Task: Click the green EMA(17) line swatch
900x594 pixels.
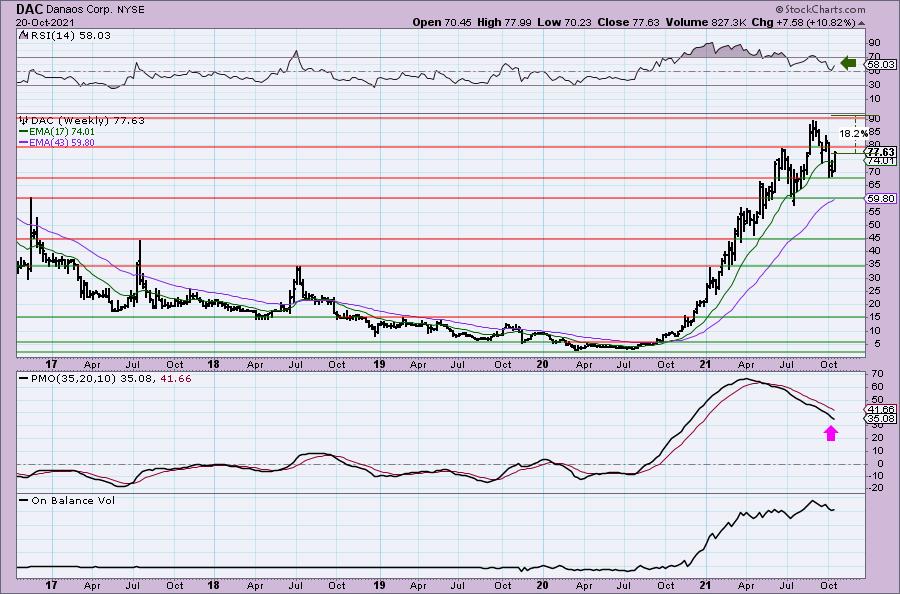Action: [24, 131]
